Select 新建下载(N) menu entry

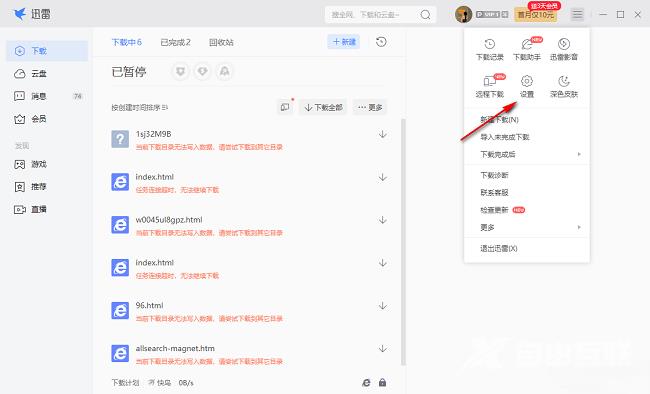pyautogui.click(x=499, y=119)
